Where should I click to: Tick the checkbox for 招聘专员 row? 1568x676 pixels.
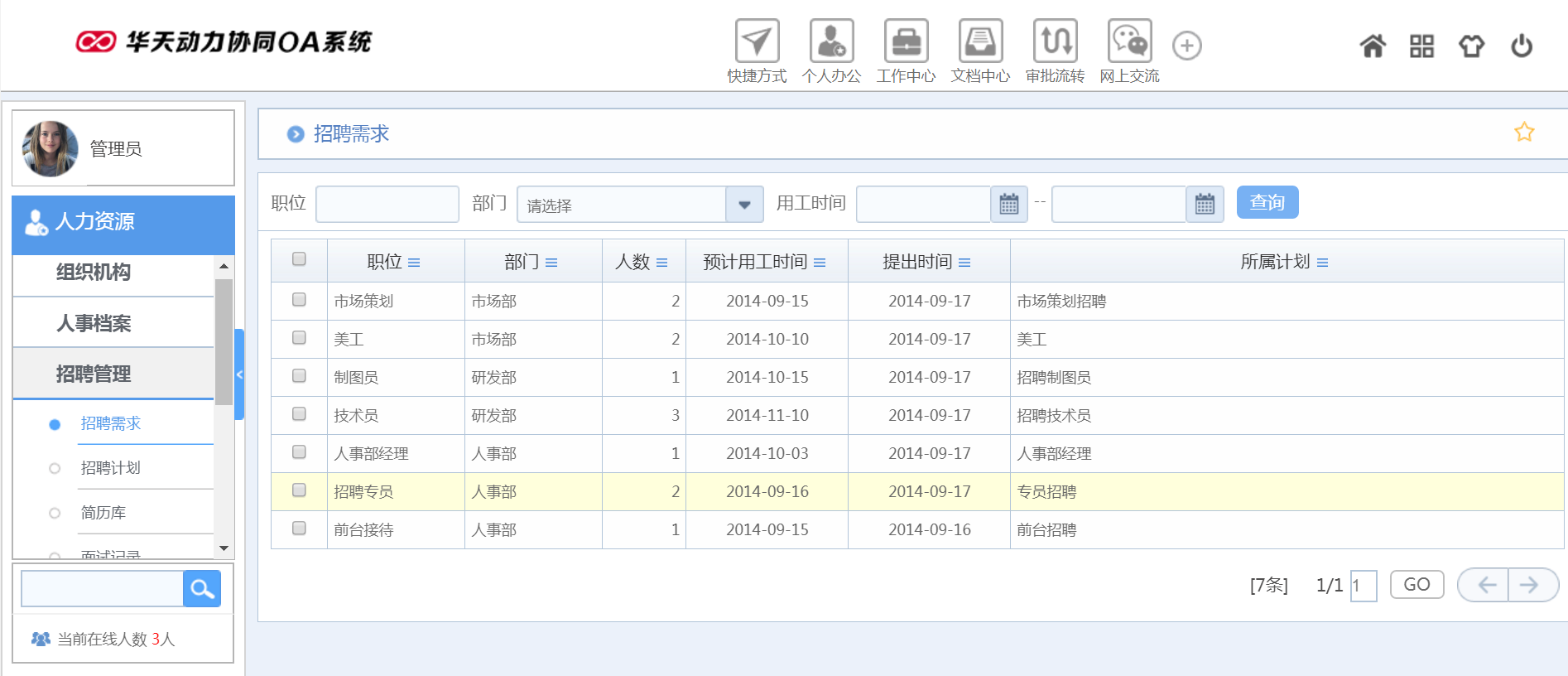tap(299, 490)
